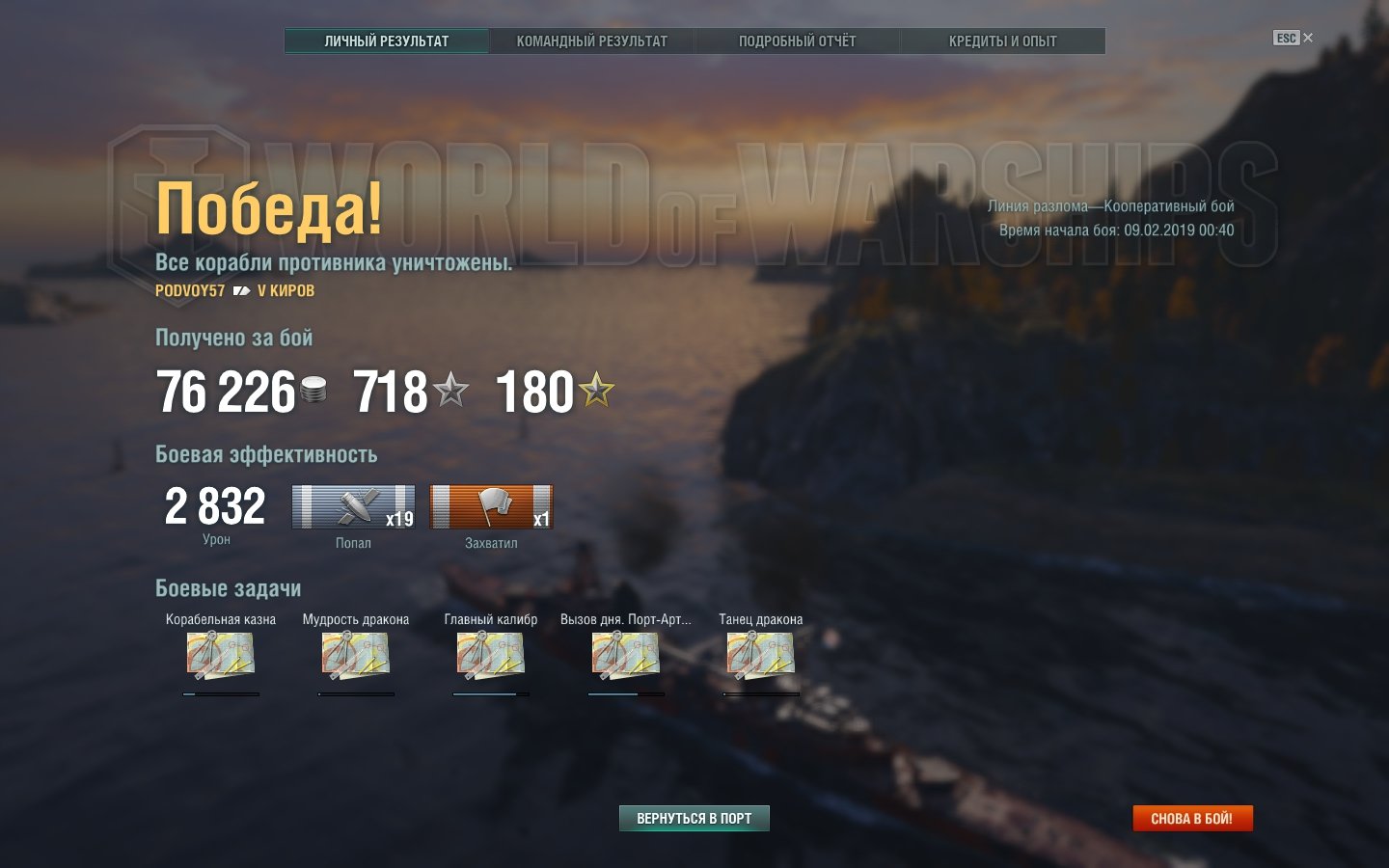
Task: Open the Кредиты и опыт tab
Action: coord(1002,41)
